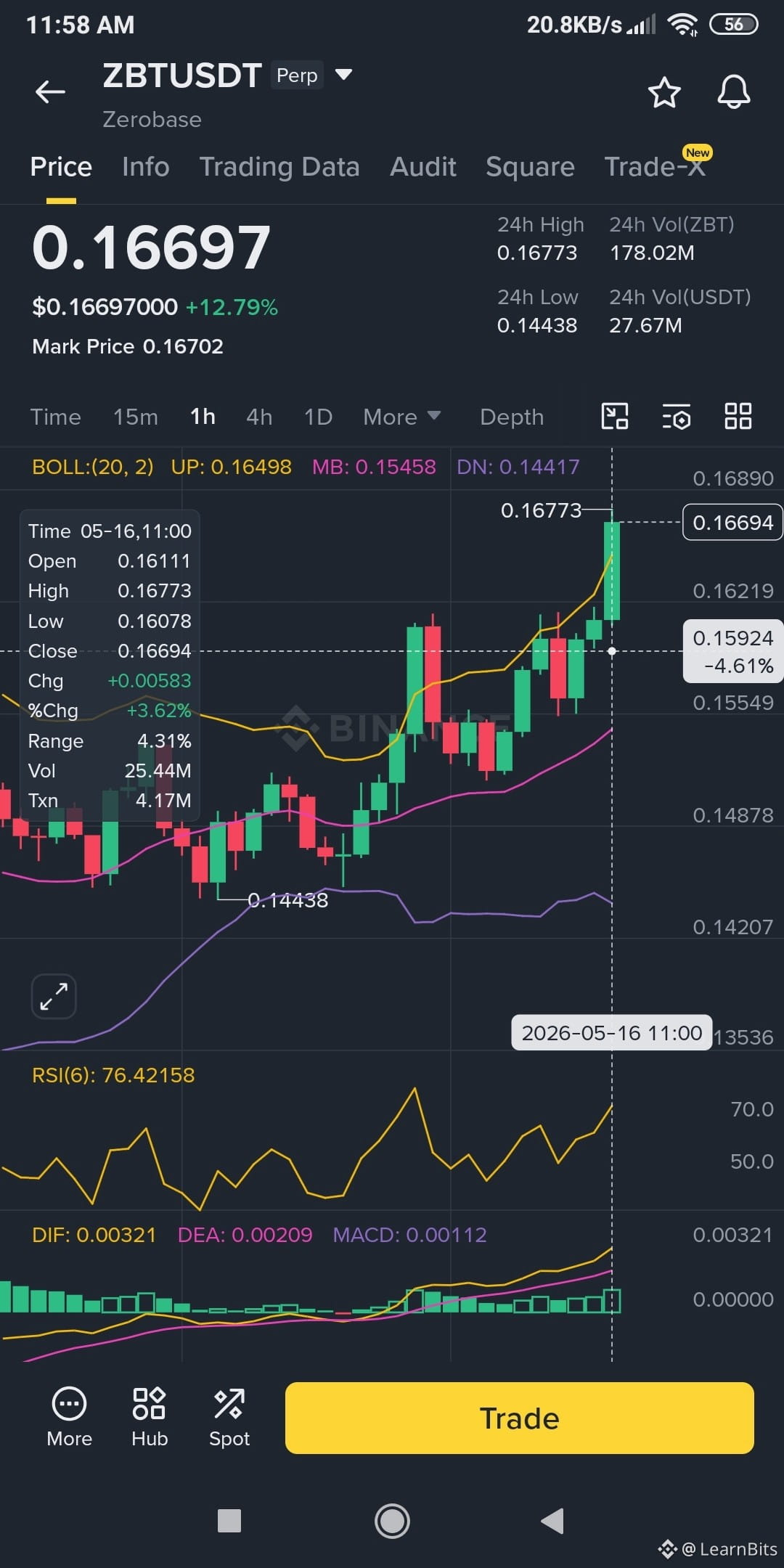Open the Square tab
Screen dimensions: 784x1568
click(530, 167)
